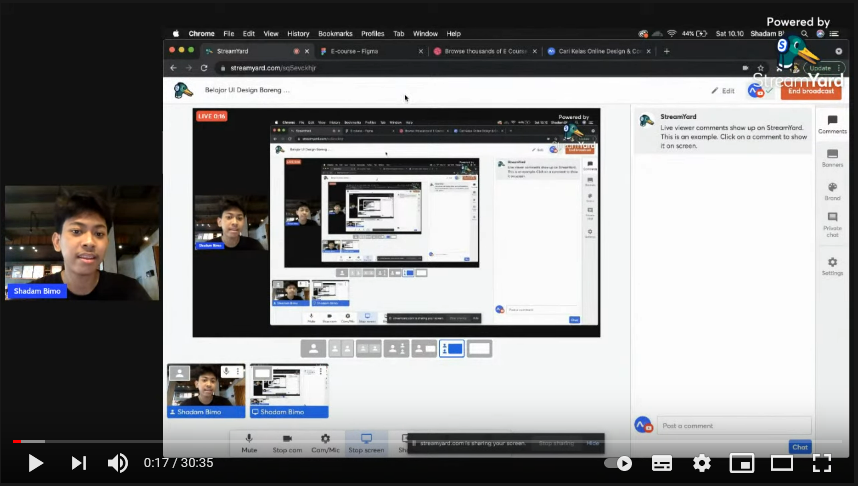Skip to the next video

(79, 463)
